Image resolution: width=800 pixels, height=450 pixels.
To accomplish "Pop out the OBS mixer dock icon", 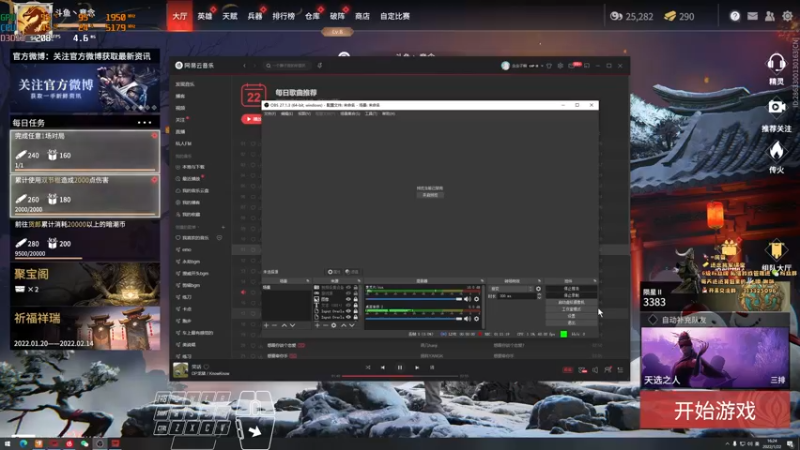I will pyautogui.click(x=482, y=281).
